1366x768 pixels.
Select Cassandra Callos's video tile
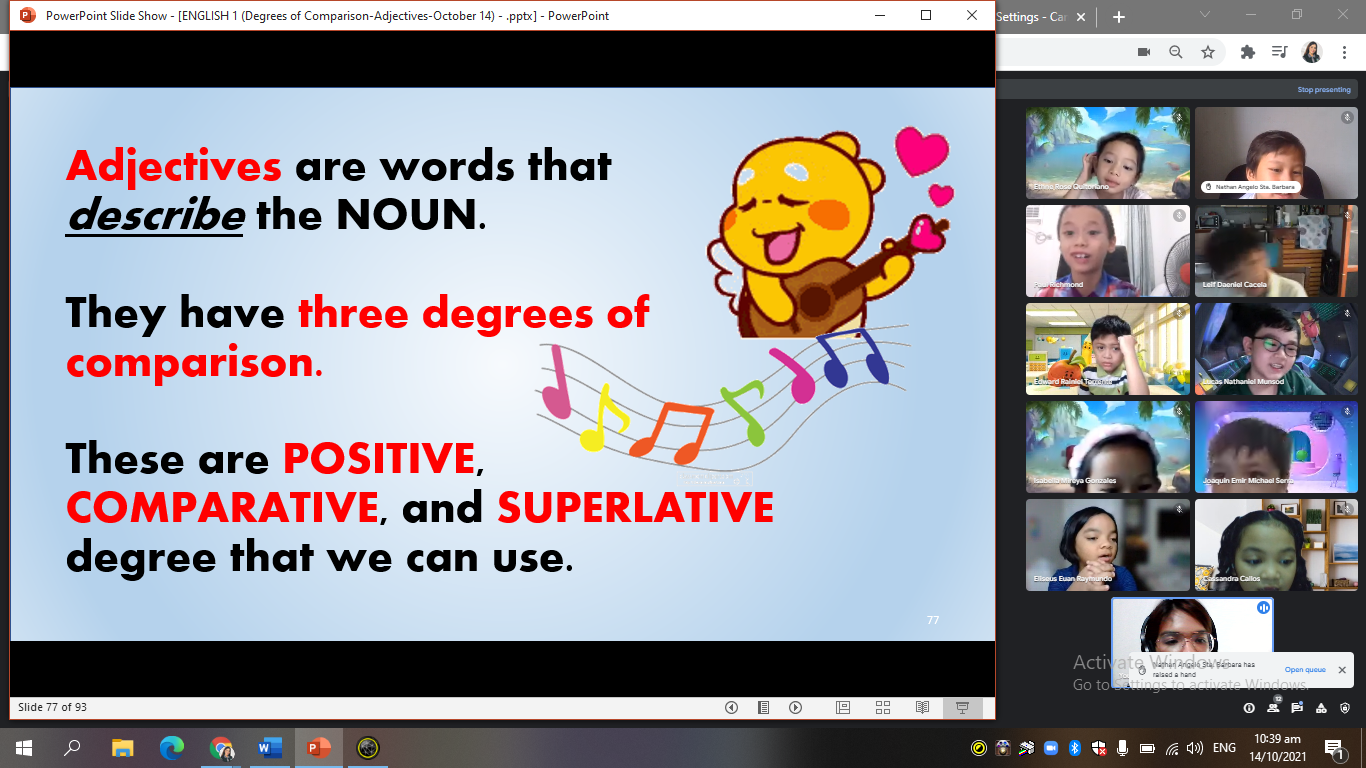[1276, 544]
